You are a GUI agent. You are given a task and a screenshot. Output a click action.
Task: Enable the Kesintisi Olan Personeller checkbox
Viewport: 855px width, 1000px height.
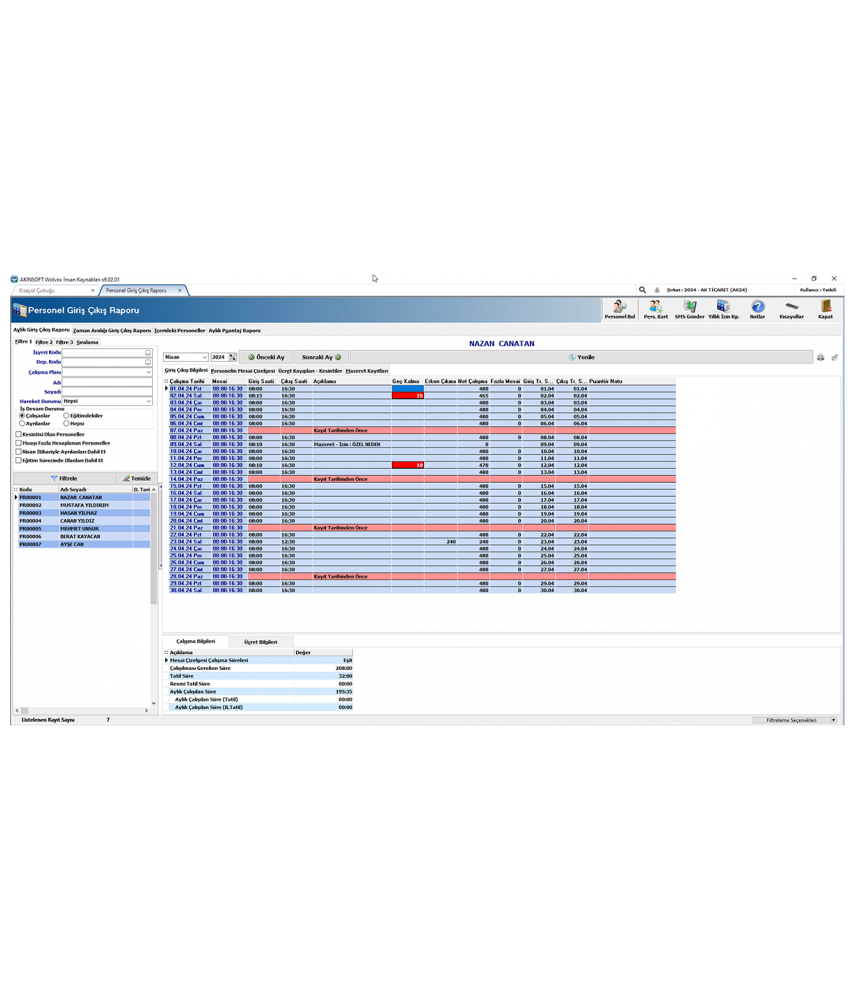coord(16,434)
